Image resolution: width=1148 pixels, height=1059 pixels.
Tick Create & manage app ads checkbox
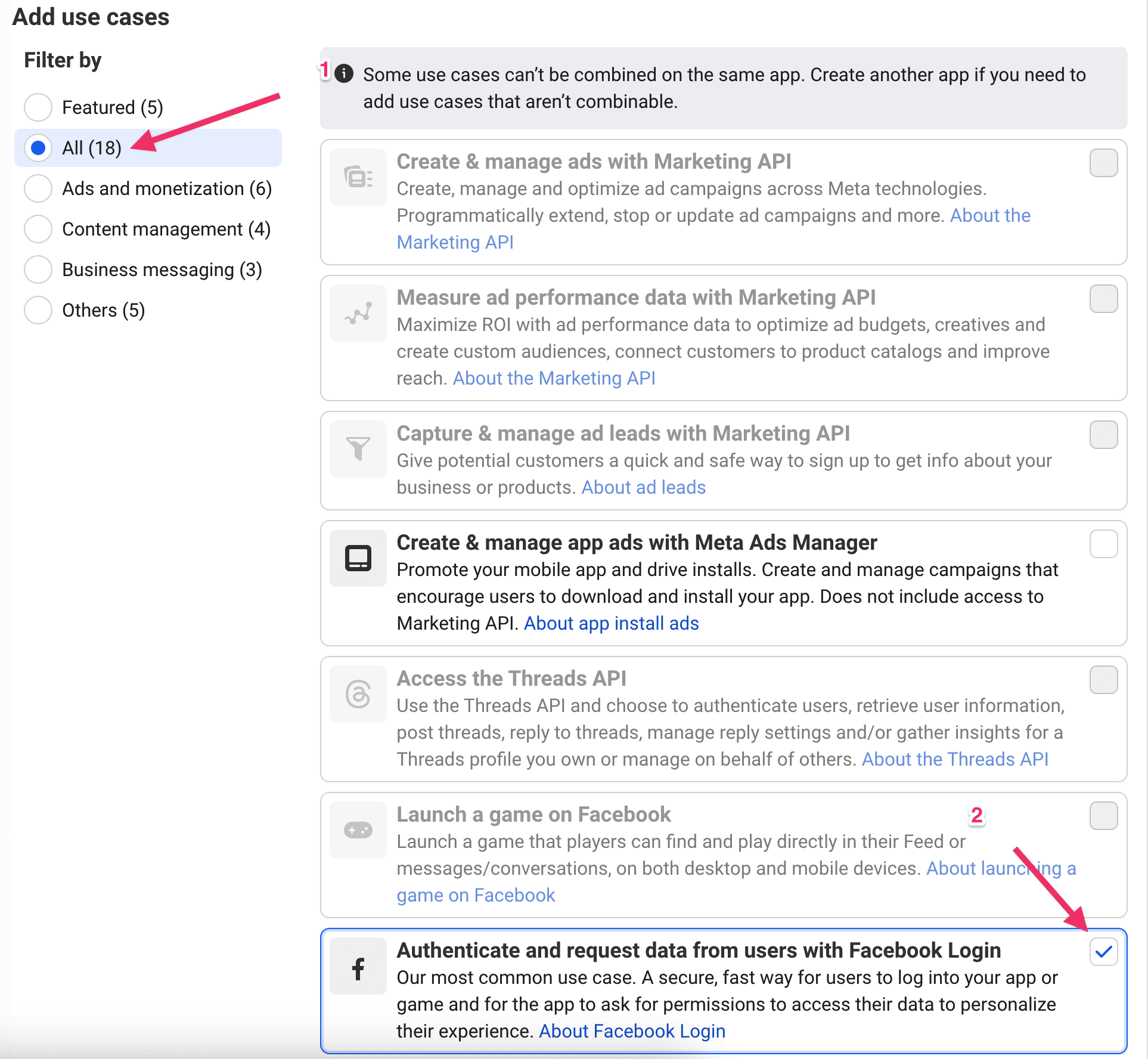pyautogui.click(x=1103, y=544)
